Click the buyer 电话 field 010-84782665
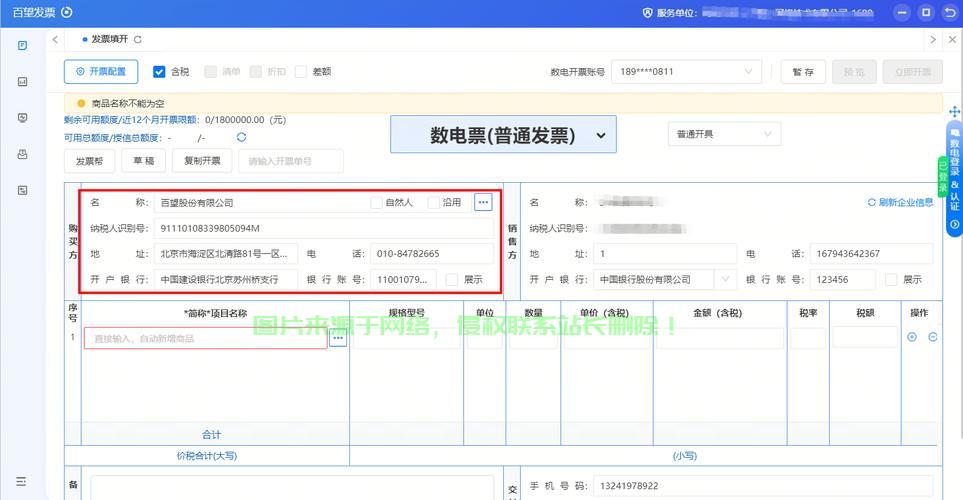The height and width of the screenshot is (500, 963). [432, 254]
